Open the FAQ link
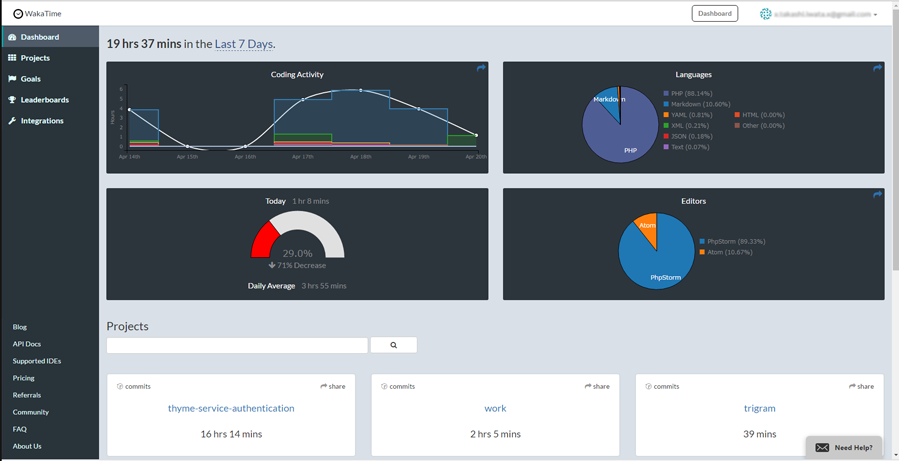 click(x=19, y=429)
